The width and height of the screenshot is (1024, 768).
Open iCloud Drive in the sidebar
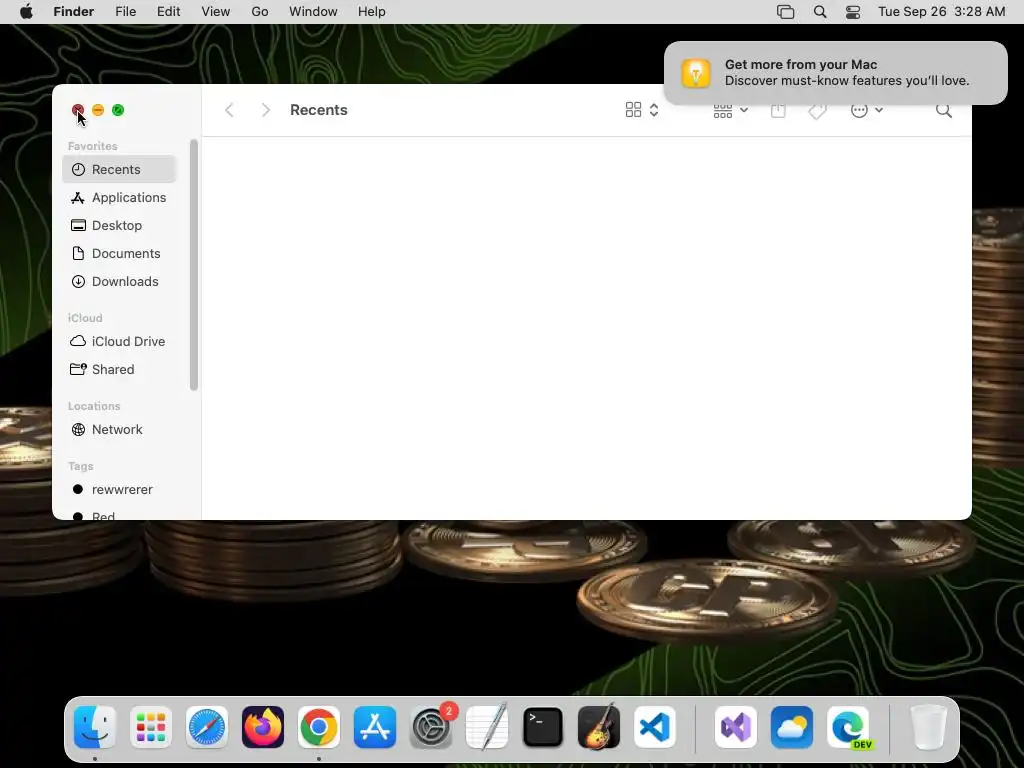(x=120, y=342)
